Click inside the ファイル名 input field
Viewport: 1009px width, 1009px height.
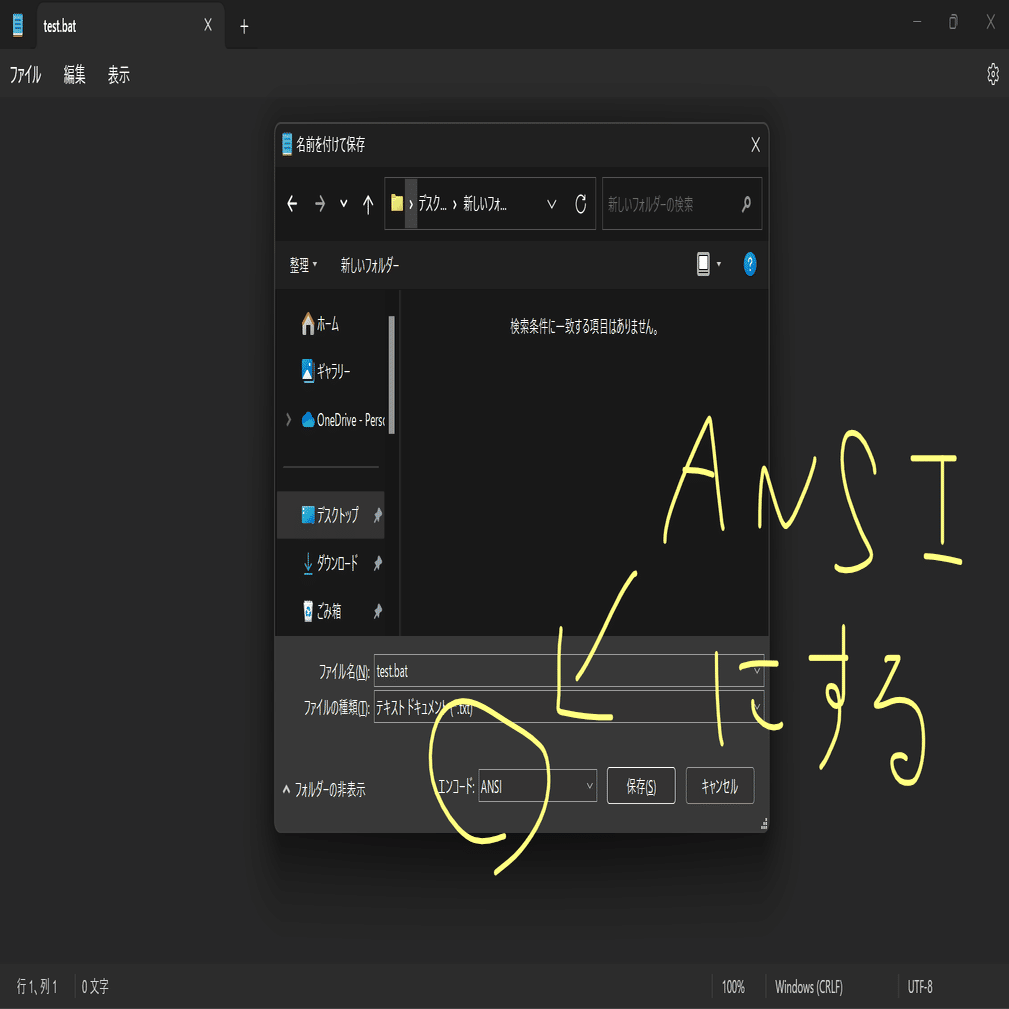point(560,672)
